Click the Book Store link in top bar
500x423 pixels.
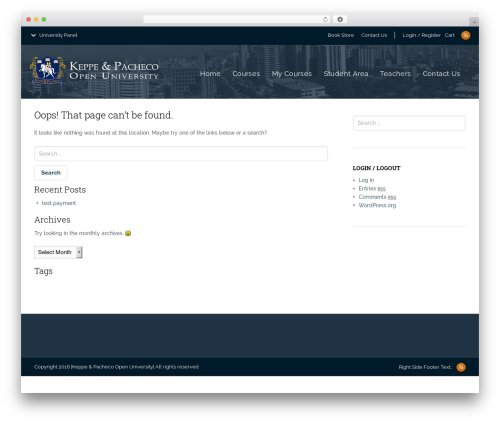[341, 35]
